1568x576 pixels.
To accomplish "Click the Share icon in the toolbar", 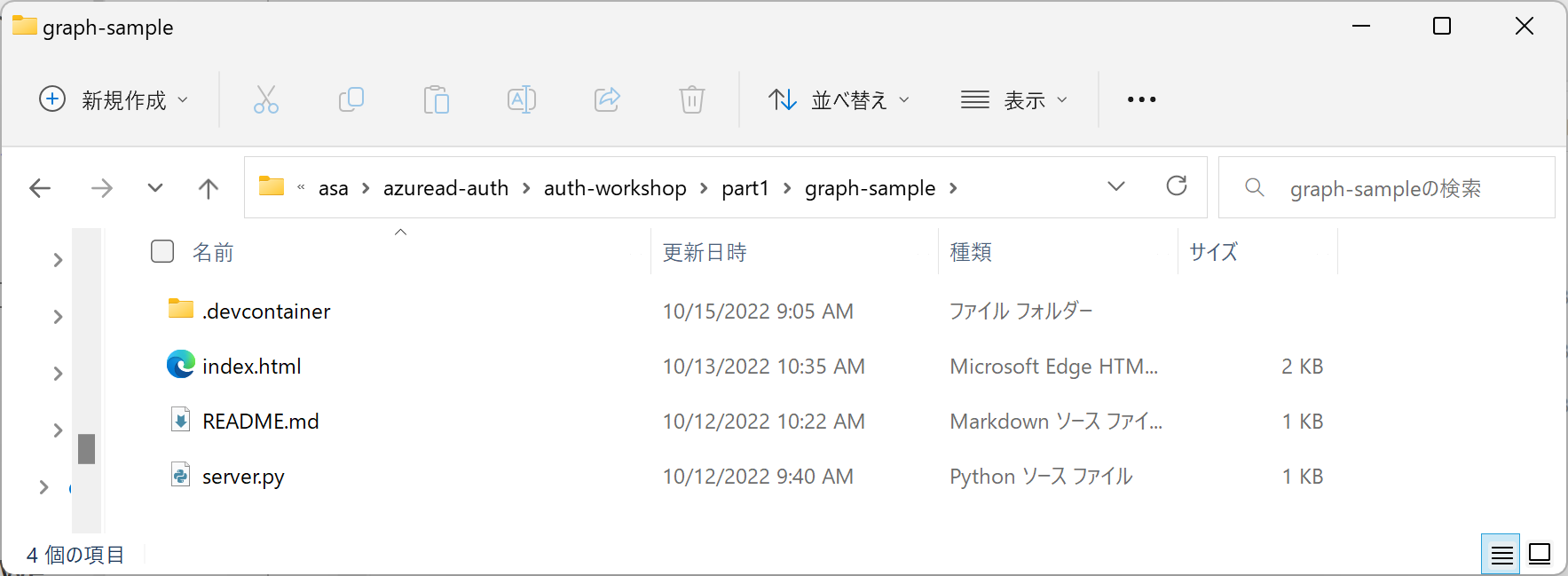I will [607, 99].
